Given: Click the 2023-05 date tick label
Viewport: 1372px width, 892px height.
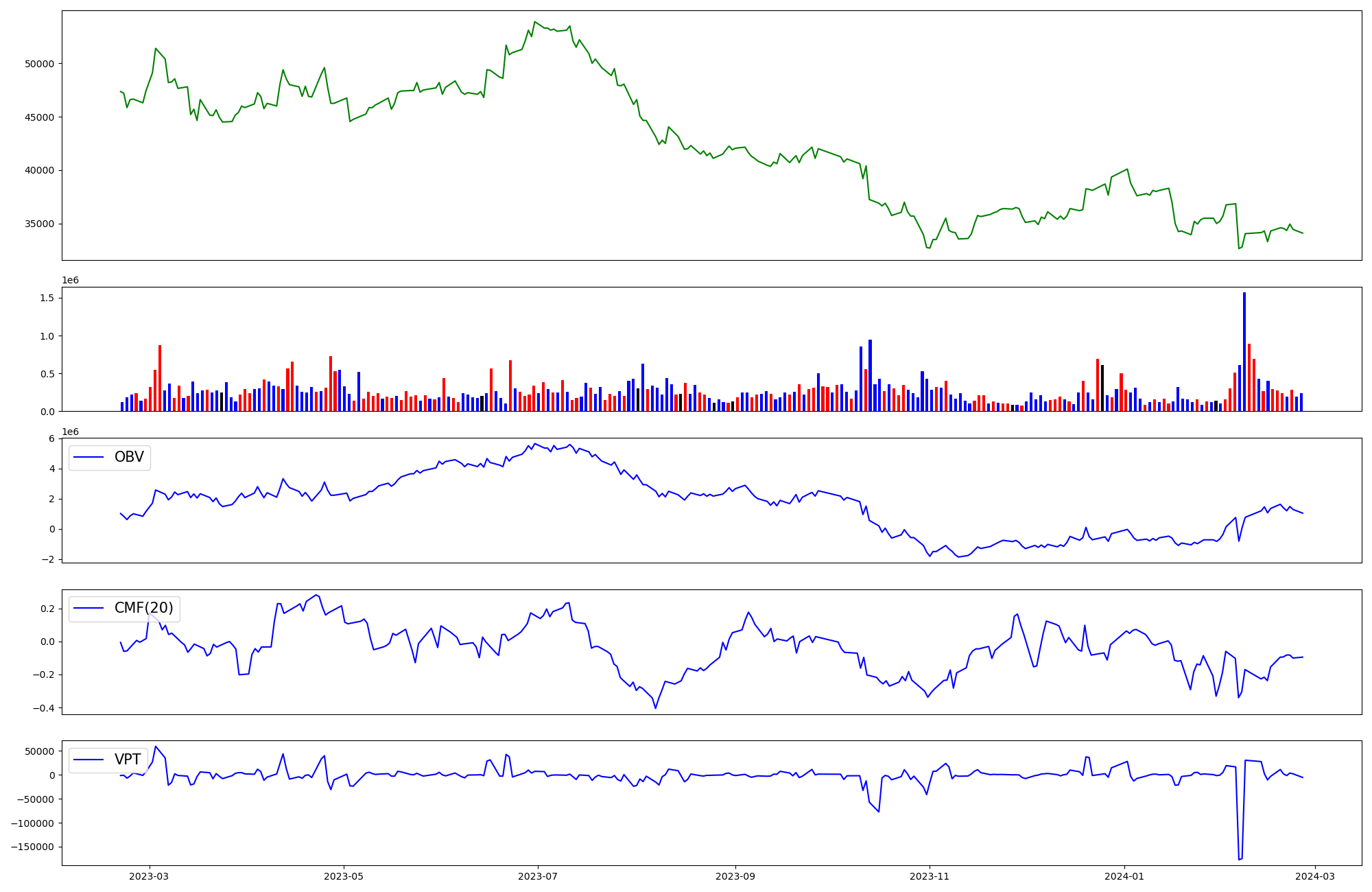Looking at the screenshot, I should pos(344,876).
